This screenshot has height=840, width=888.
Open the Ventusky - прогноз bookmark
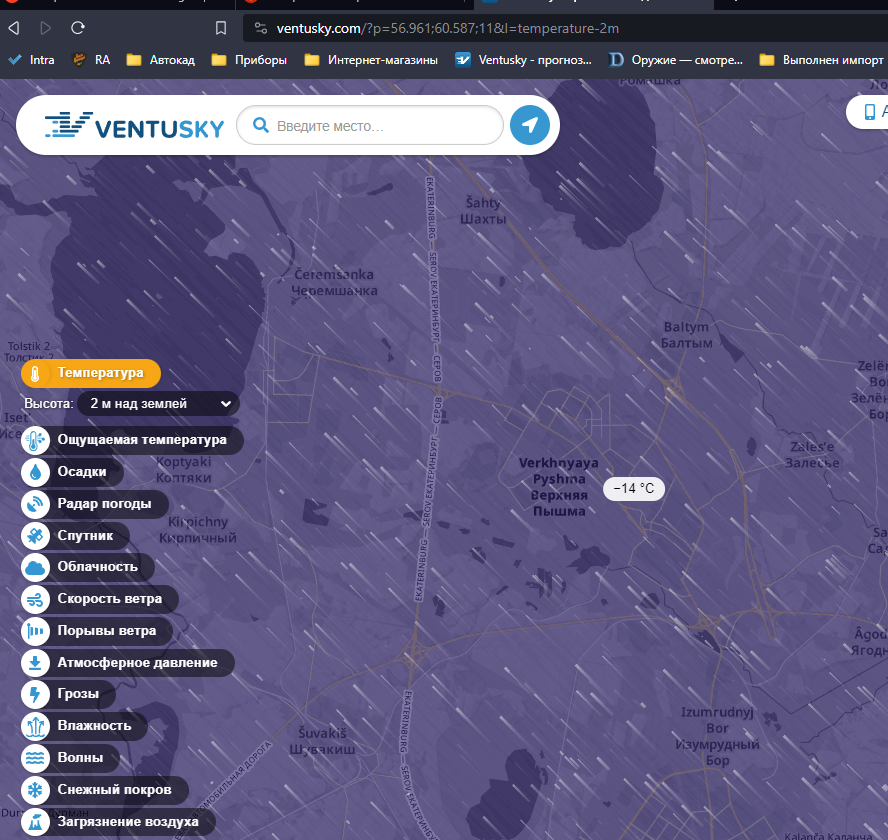[523, 60]
